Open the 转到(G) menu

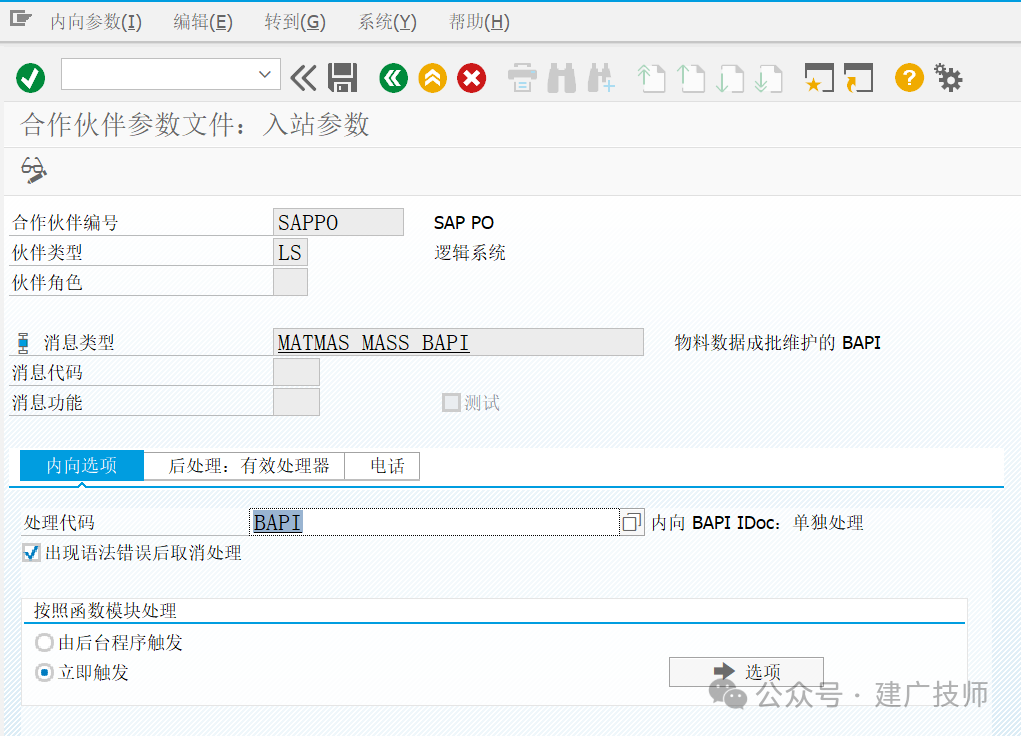295,22
